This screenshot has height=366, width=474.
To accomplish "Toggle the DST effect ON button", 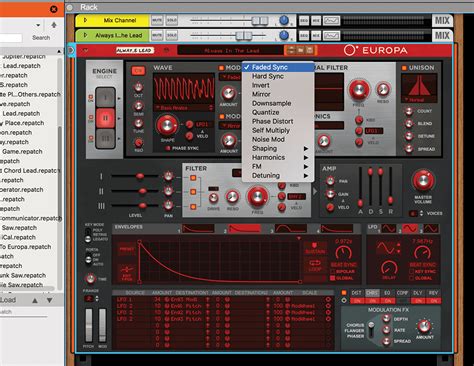I will point(357,301).
